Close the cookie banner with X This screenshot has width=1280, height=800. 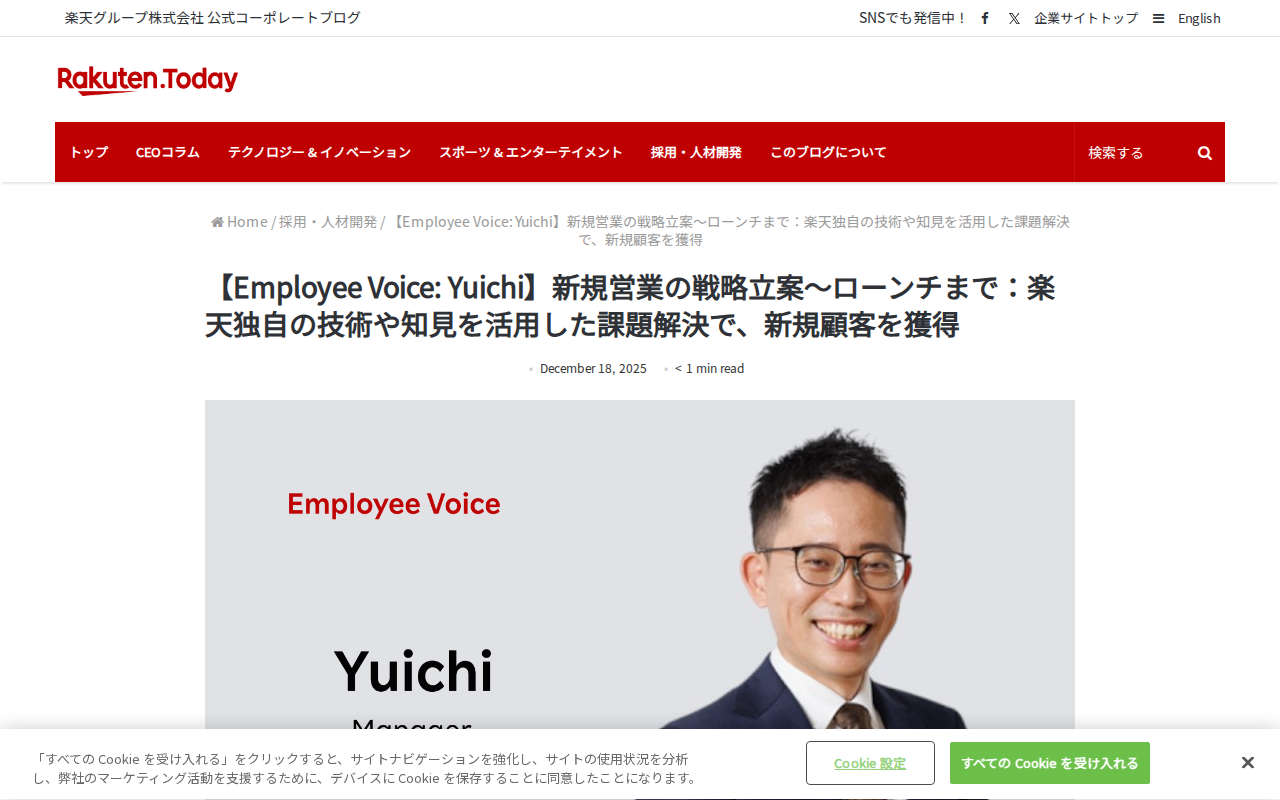(1247, 763)
